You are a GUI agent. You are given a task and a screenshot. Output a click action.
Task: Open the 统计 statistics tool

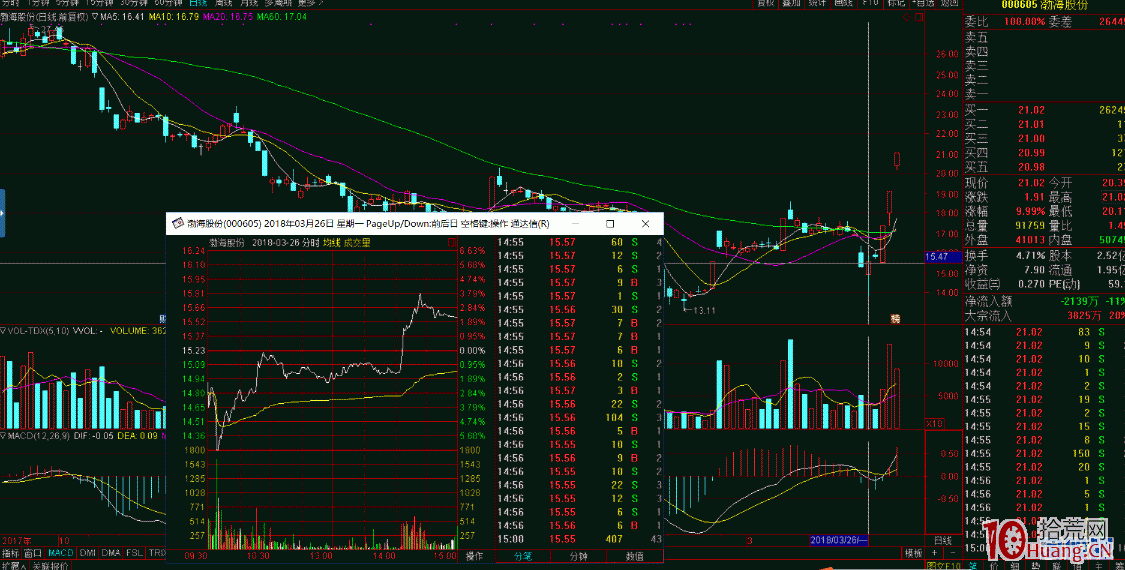pos(817,4)
